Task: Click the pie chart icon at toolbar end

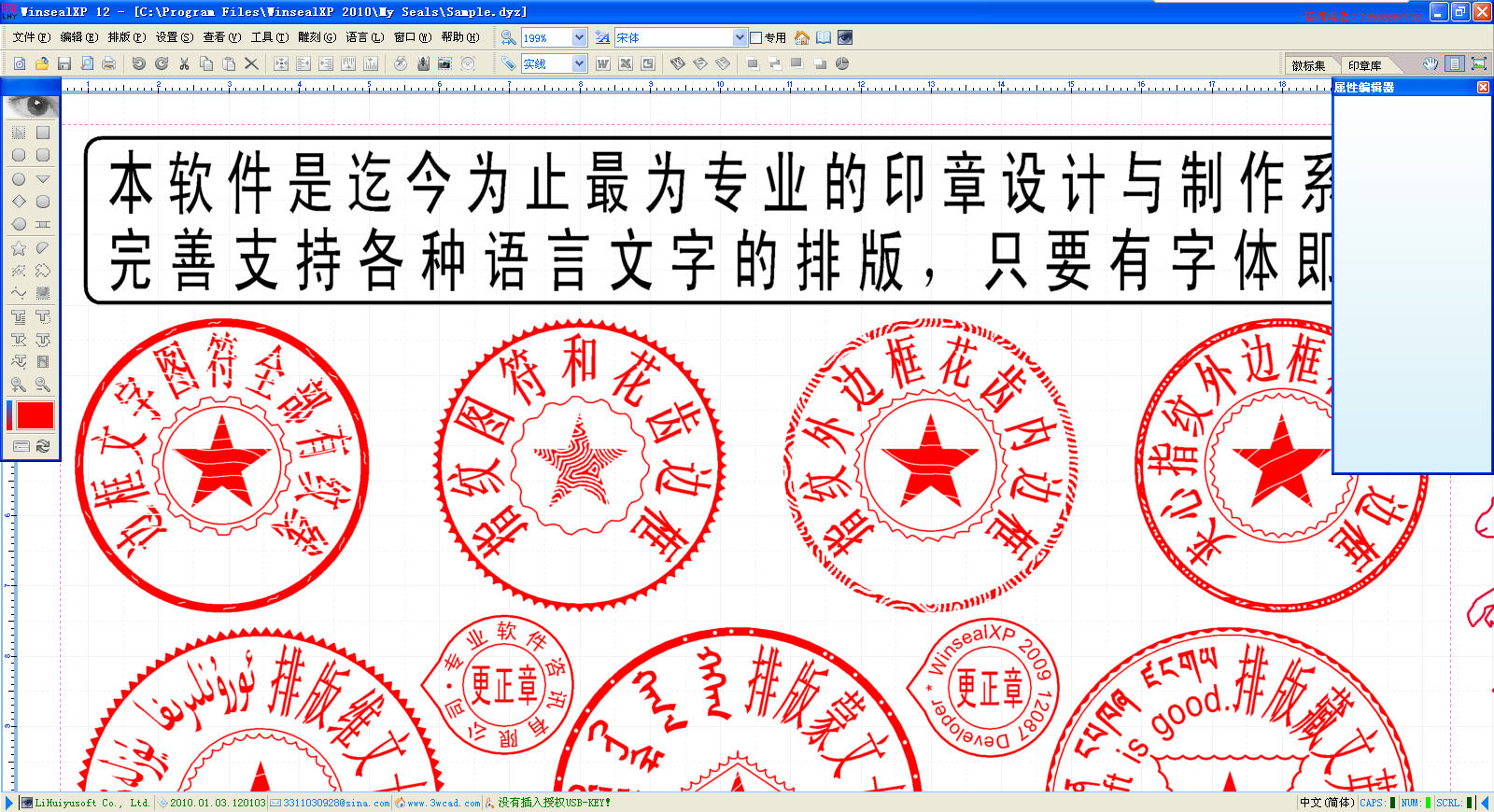Action: (x=842, y=63)
